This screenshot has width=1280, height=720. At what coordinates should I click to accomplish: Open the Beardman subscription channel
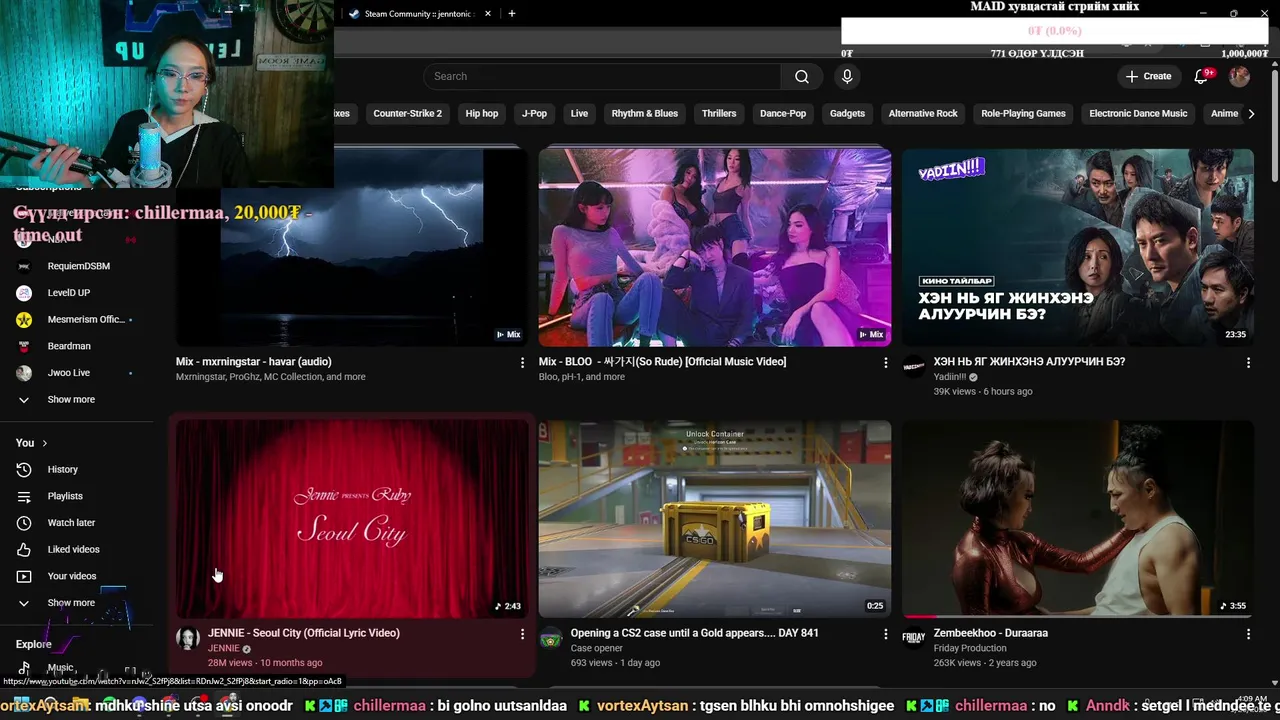click(x=78, y=346)
